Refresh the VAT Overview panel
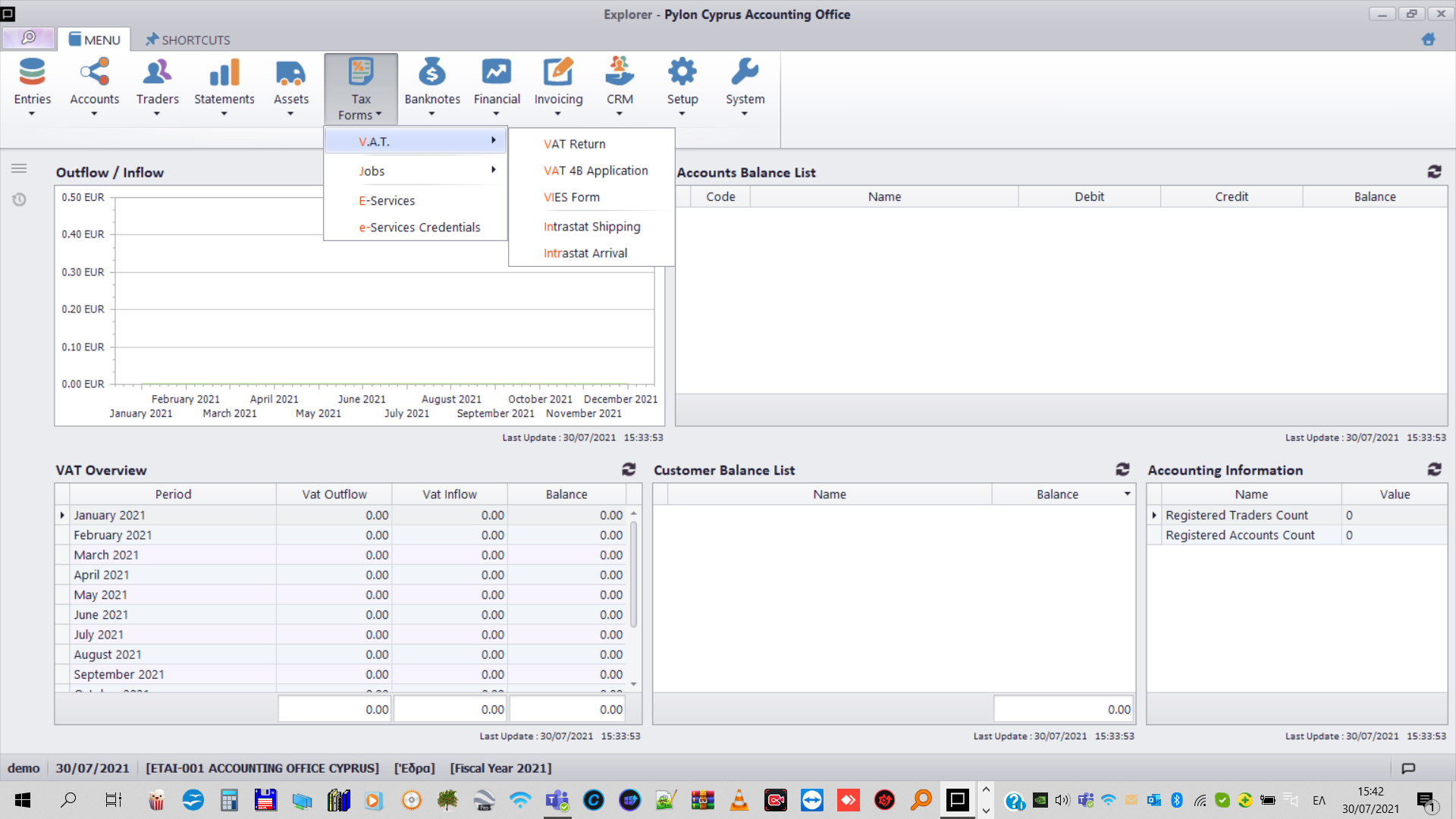 [x=629, y=469]
